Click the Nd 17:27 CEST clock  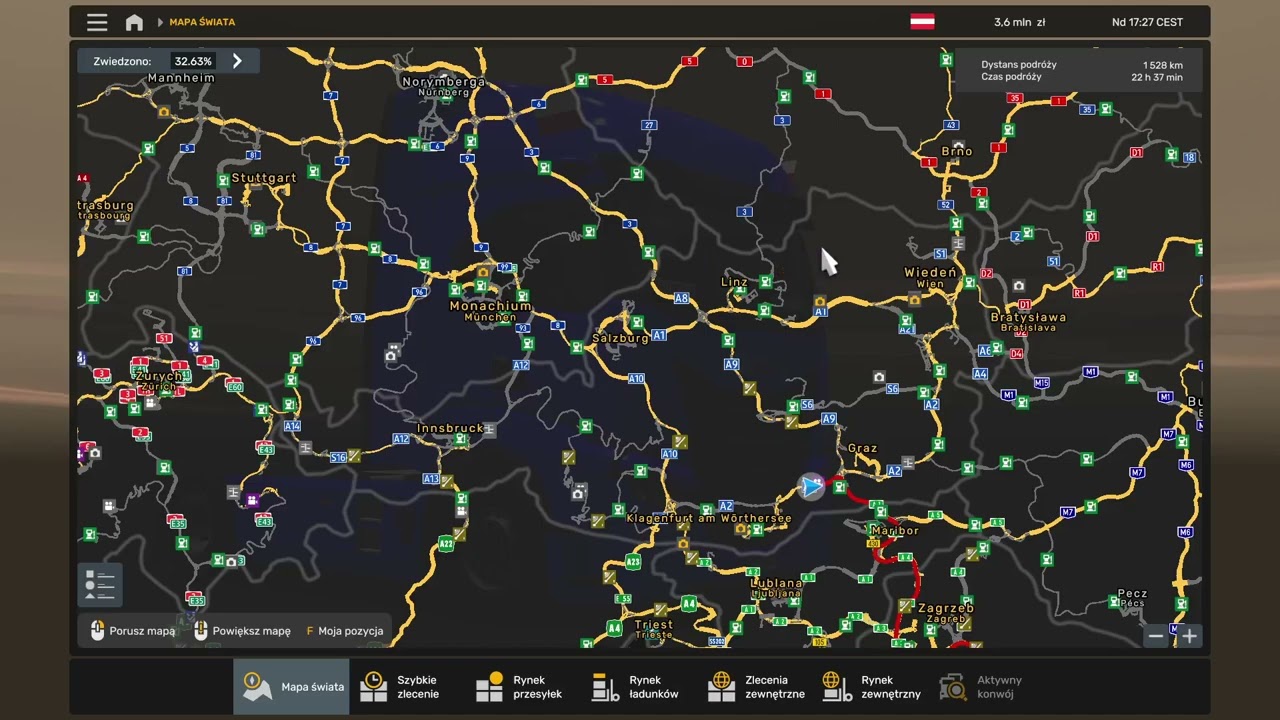point(1147,22)
